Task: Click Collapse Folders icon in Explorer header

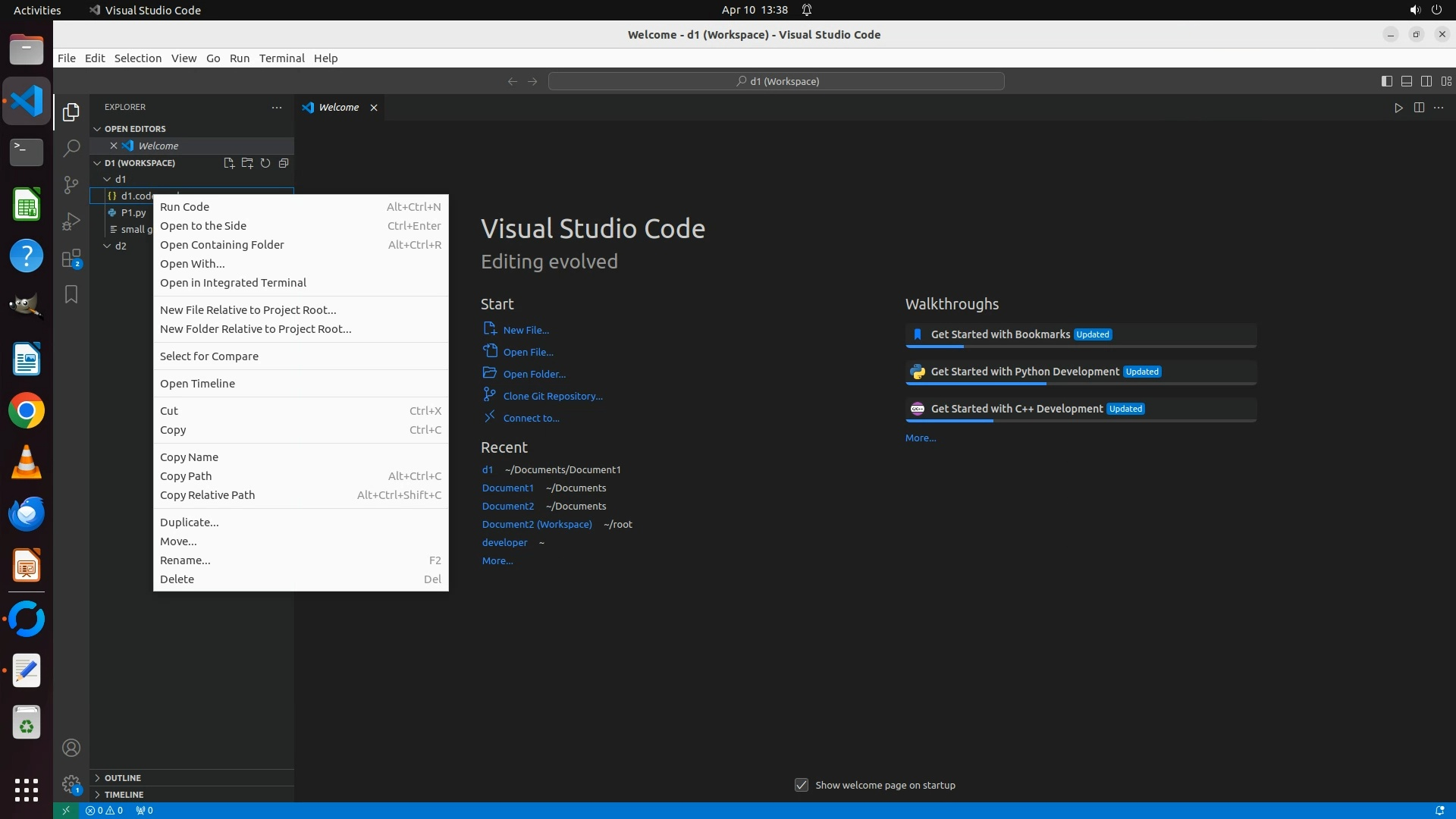Action: pyautogui.click(x=284, y=163)
